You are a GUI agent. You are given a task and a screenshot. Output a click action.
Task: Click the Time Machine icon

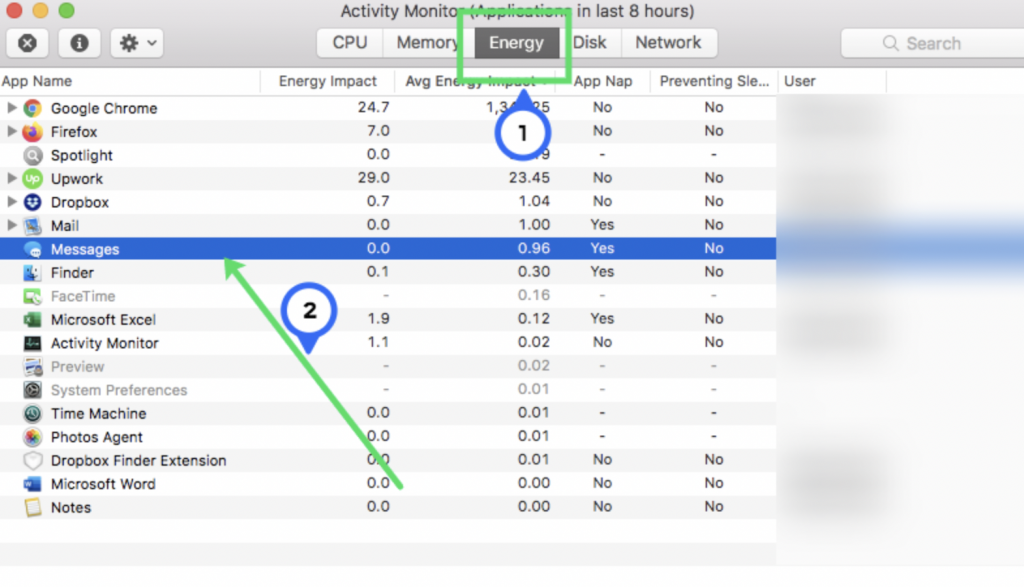point(32,414)
